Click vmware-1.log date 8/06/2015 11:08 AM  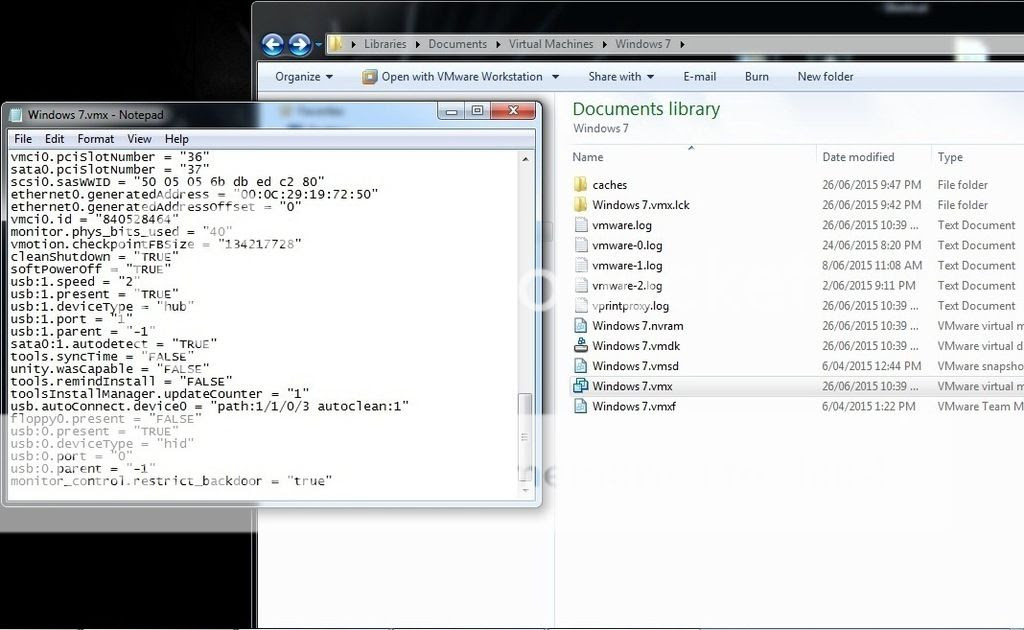pyautogui.click(x=872, y=265)
